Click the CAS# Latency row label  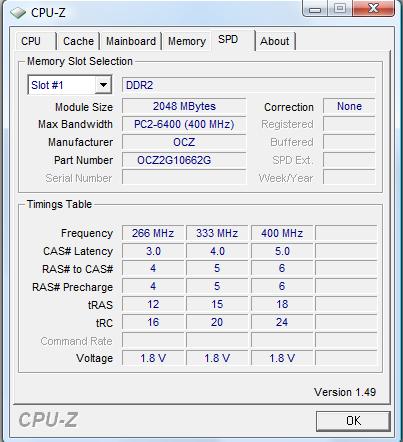point(78,251)
